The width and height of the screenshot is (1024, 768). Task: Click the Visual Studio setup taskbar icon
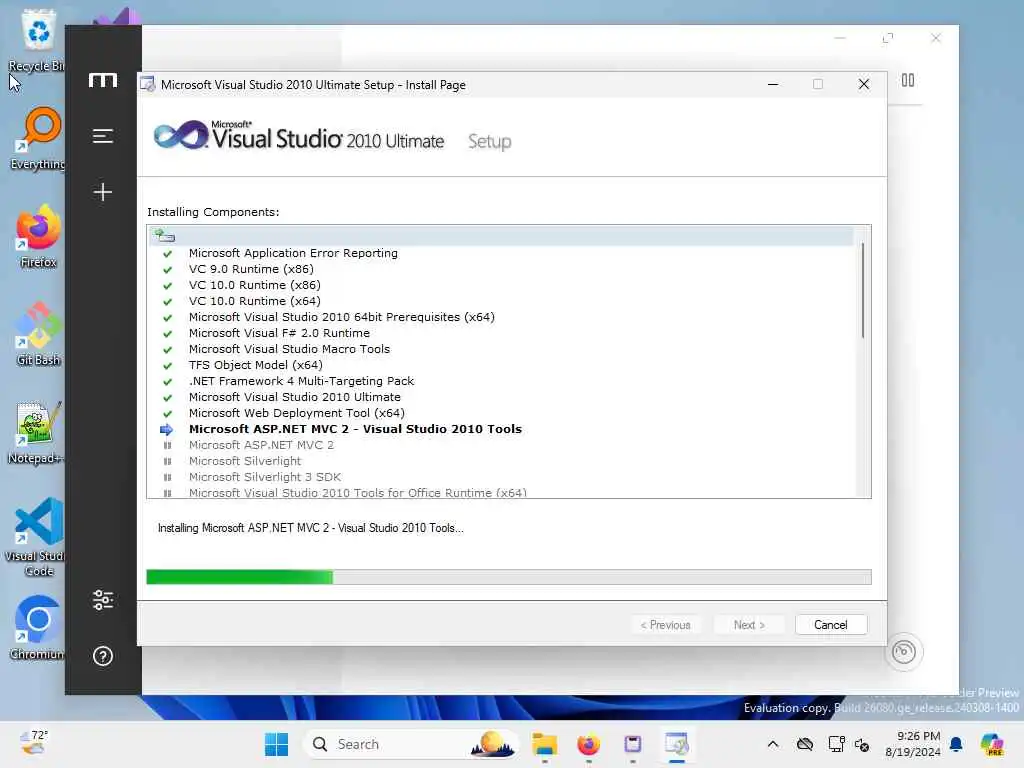(677, 744)
